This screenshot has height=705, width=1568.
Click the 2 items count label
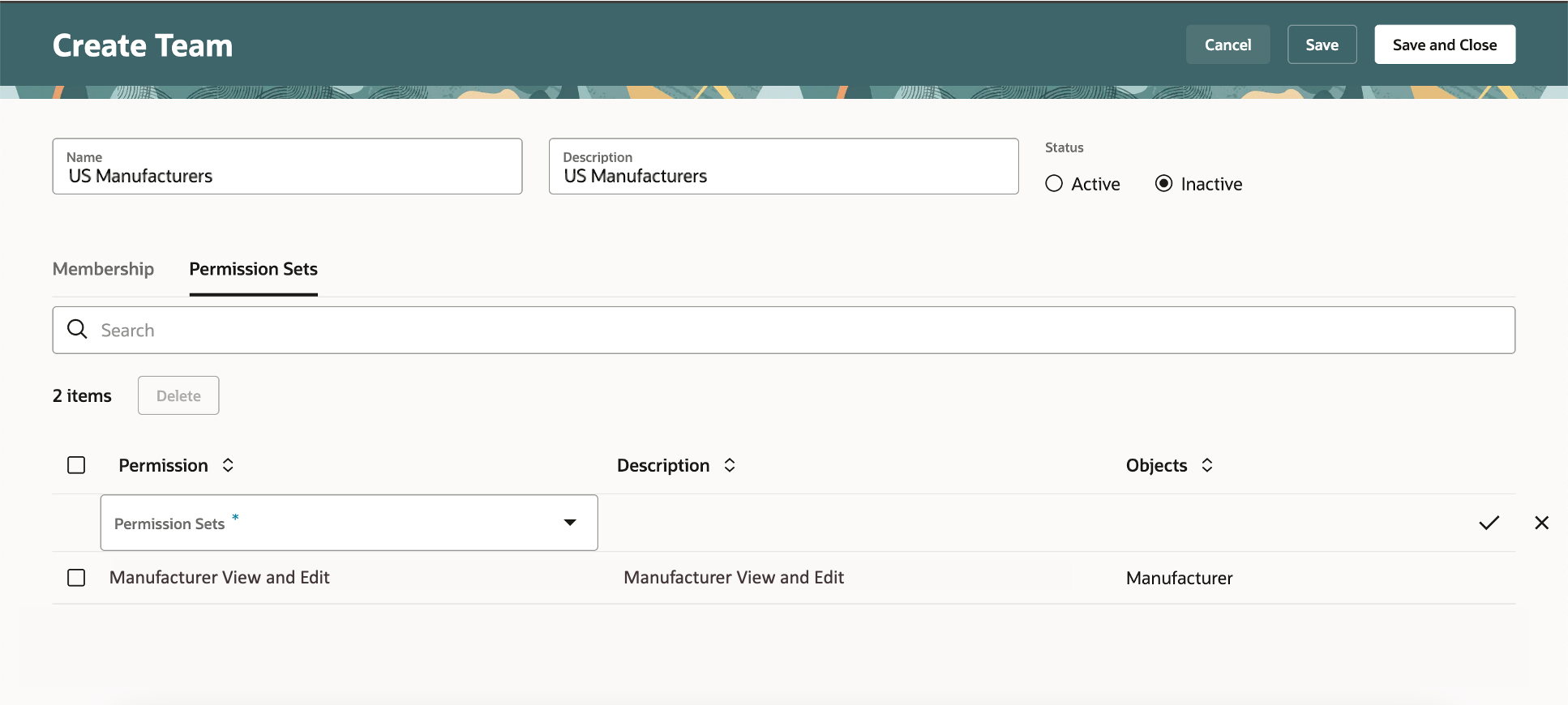coord(82,395)
